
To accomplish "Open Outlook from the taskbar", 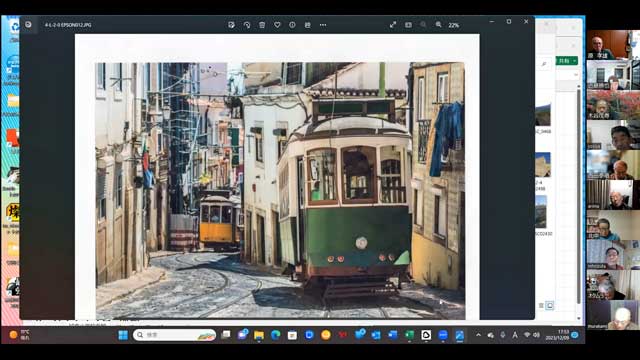I will tap(376, 335).
